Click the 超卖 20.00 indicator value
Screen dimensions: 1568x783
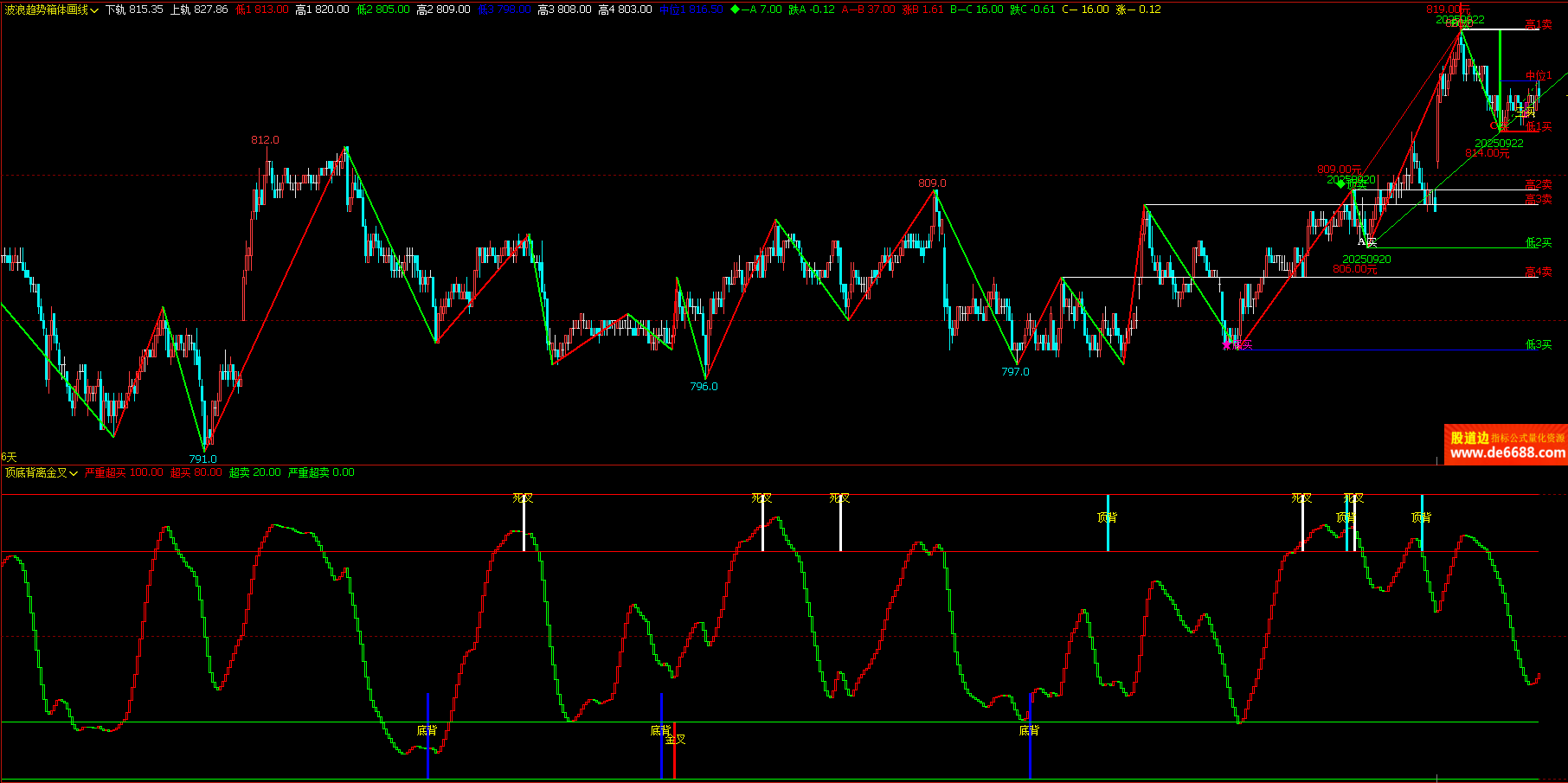(x=254, y=472)
